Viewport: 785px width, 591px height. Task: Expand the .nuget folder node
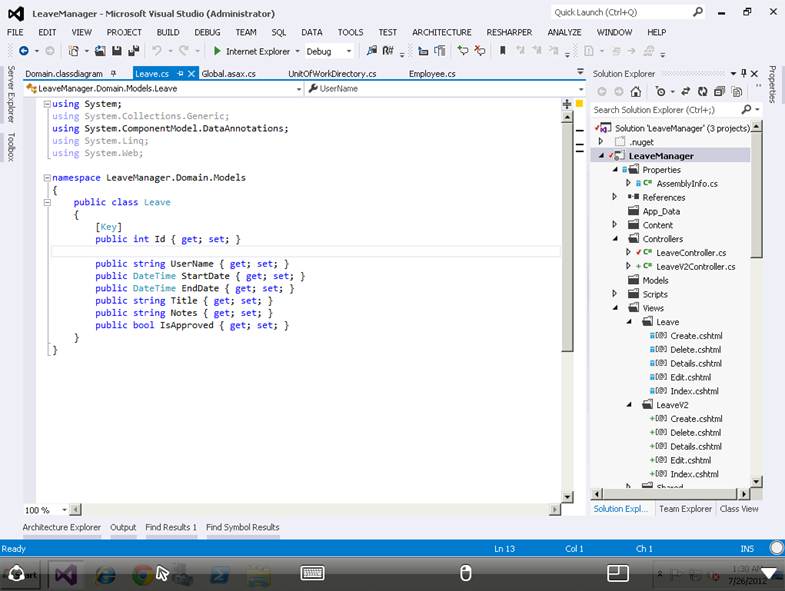pos(601,142)
